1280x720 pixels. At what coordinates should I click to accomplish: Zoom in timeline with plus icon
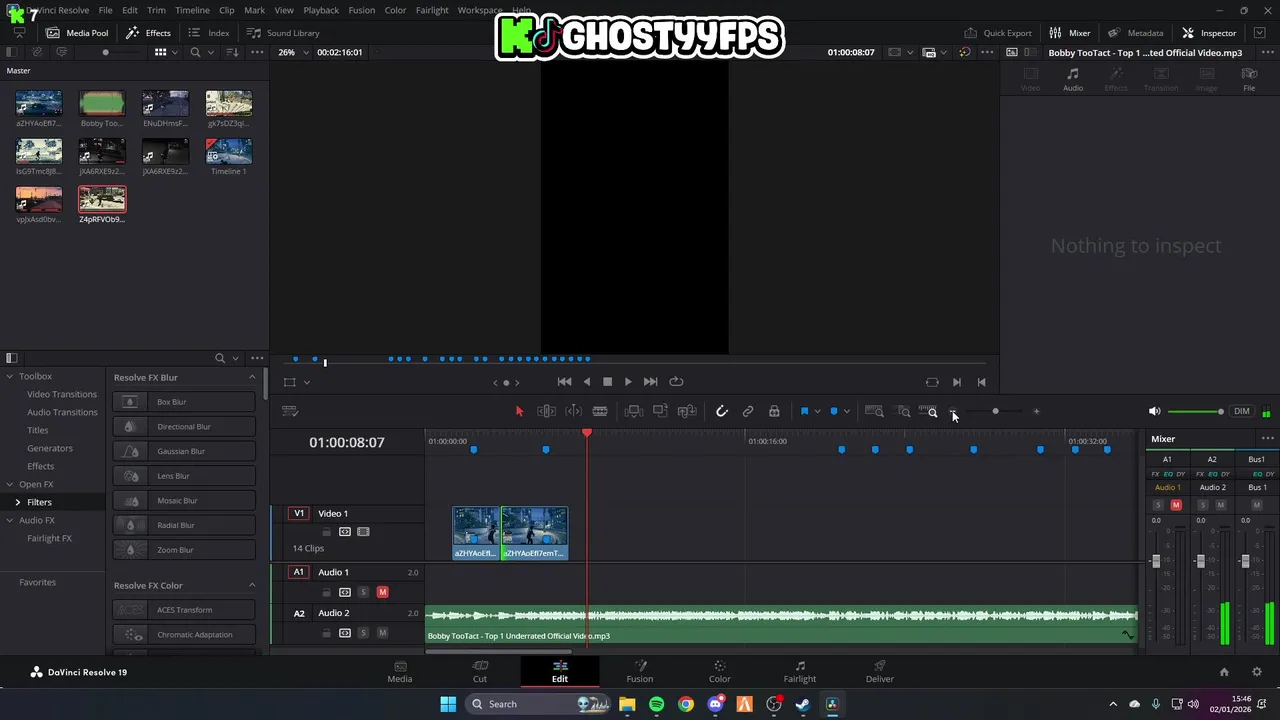(x=1036, y=411)
